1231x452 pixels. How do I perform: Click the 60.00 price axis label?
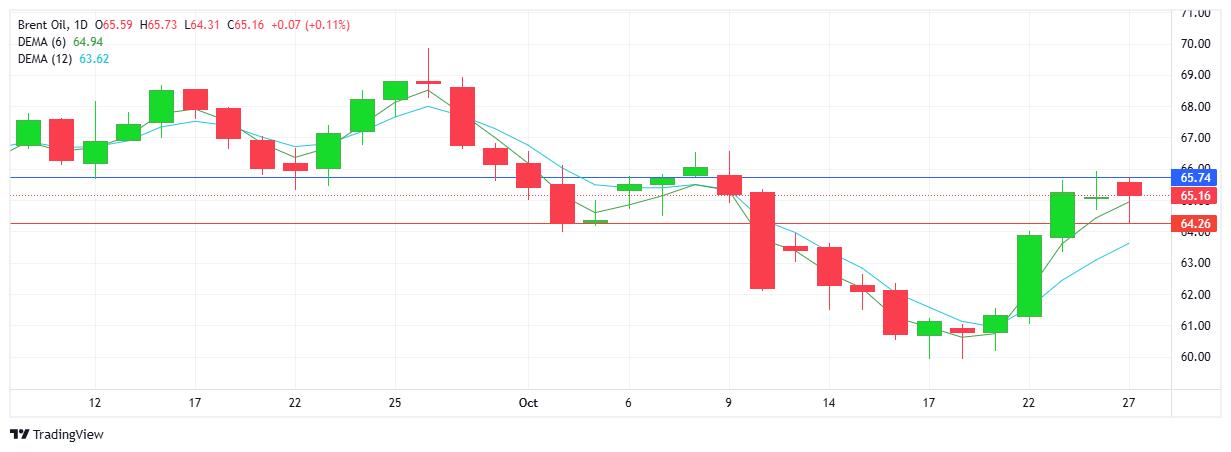click(1196, 357)
